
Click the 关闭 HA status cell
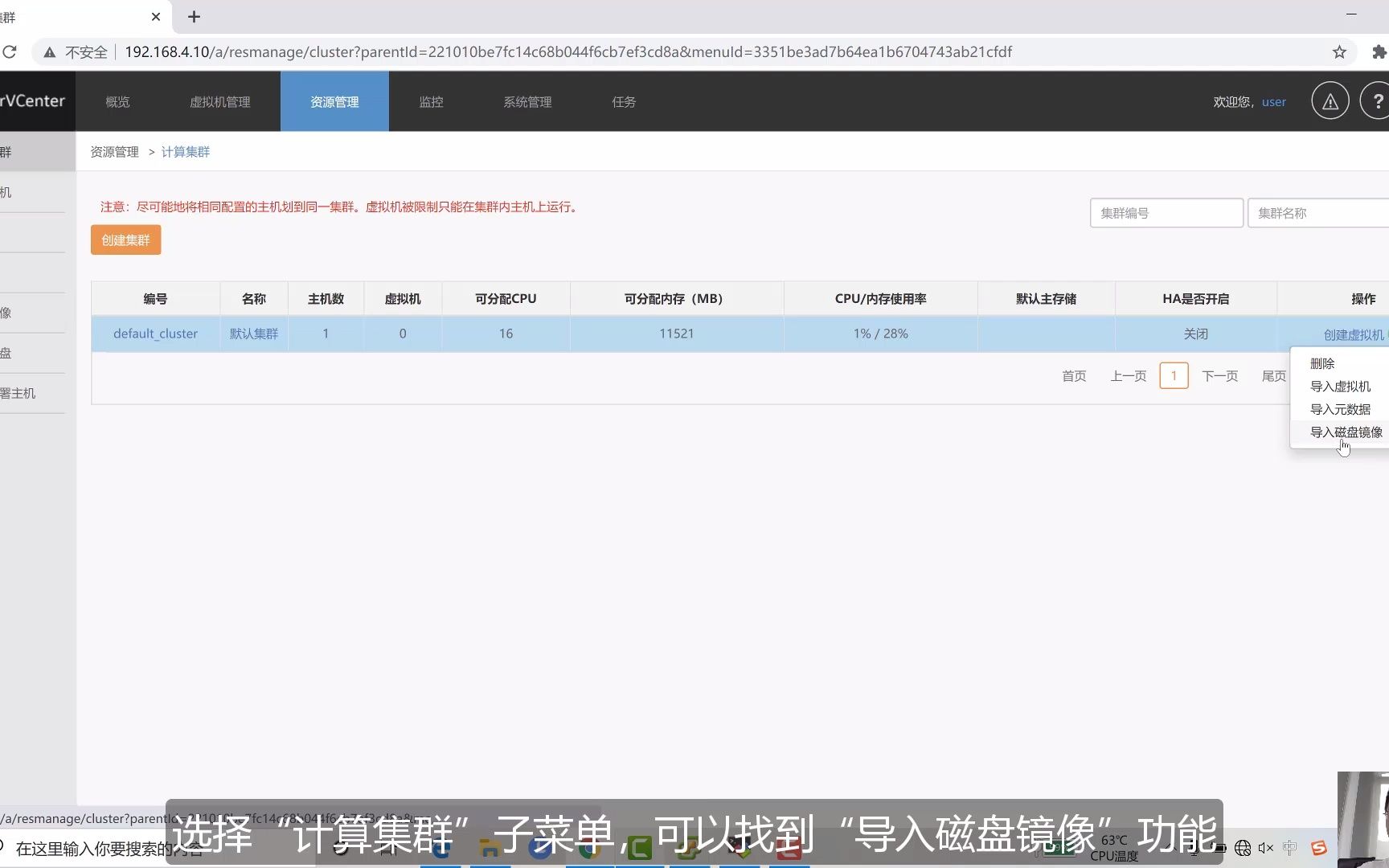point(1196,334)
